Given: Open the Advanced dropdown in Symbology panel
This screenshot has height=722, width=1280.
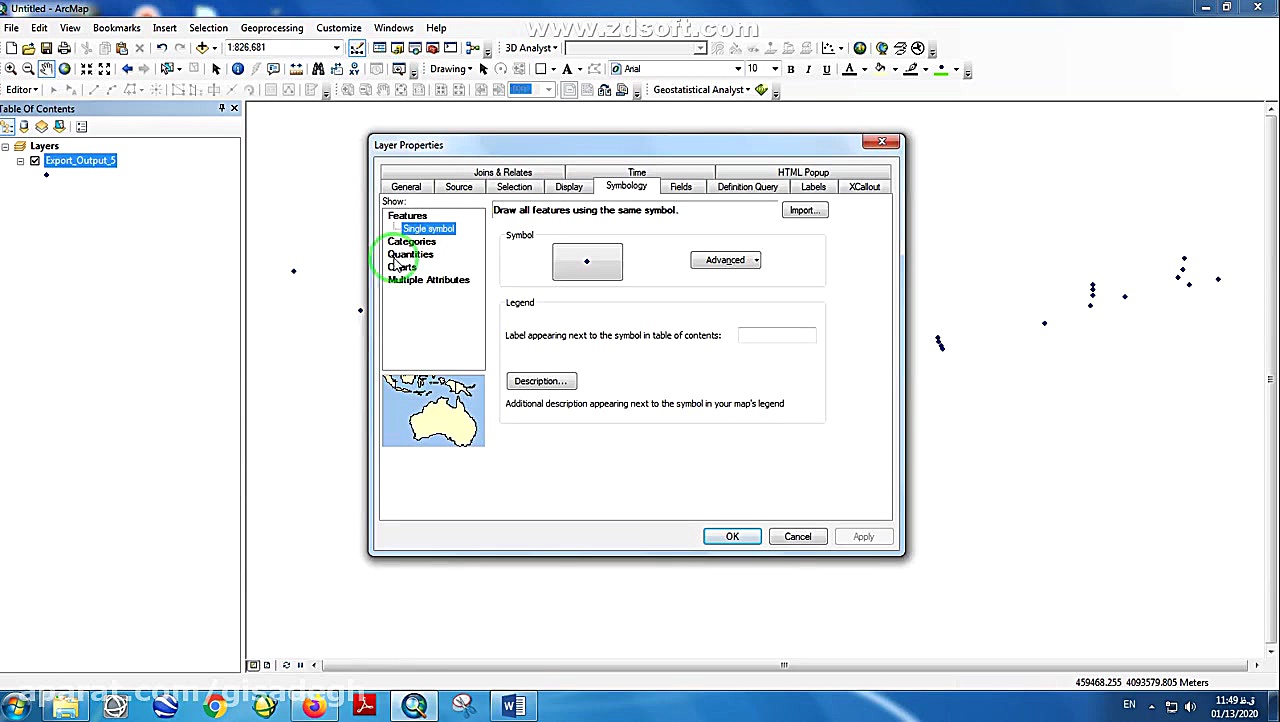Looking at the screenshot, I should coord(725,260).
